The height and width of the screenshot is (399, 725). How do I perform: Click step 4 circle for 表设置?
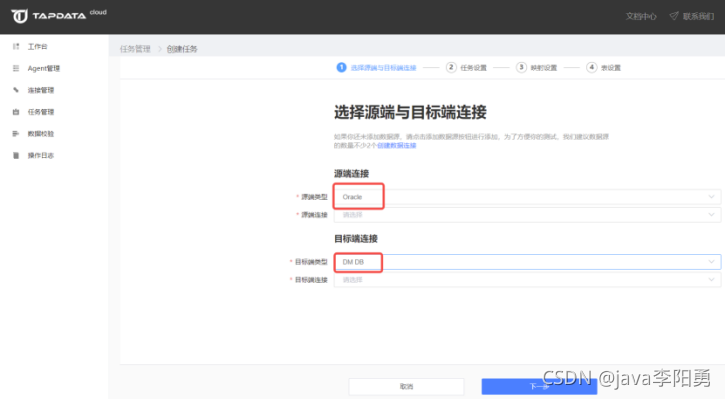(x=591, y=68)
